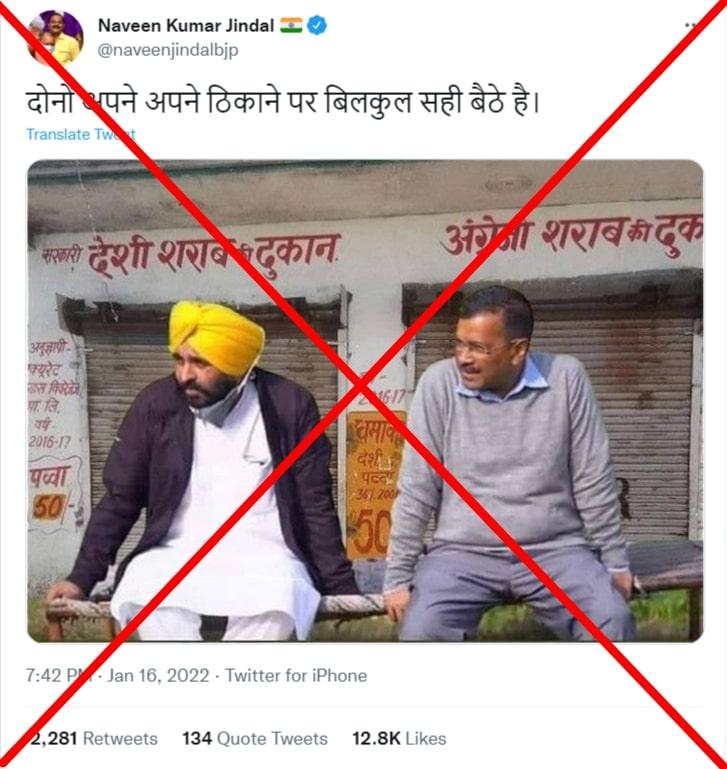View the 134 Quote Tweets
Screen dimensions: 727x769
pos(255,738)
